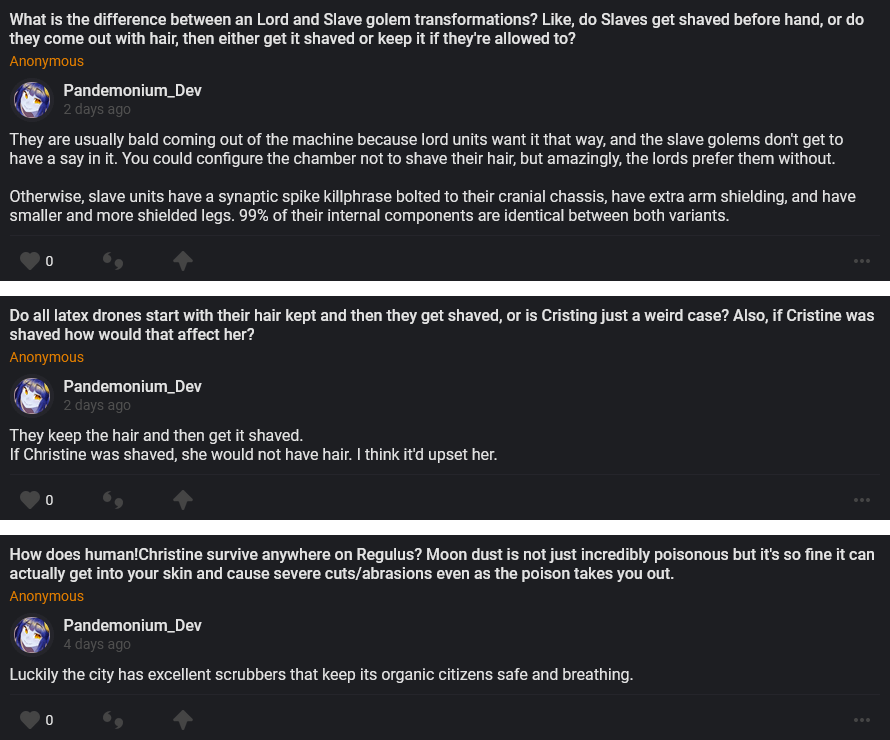The image size is (890, 740).
Task: Open more options on latex drones answer
Action: point(862,499)
